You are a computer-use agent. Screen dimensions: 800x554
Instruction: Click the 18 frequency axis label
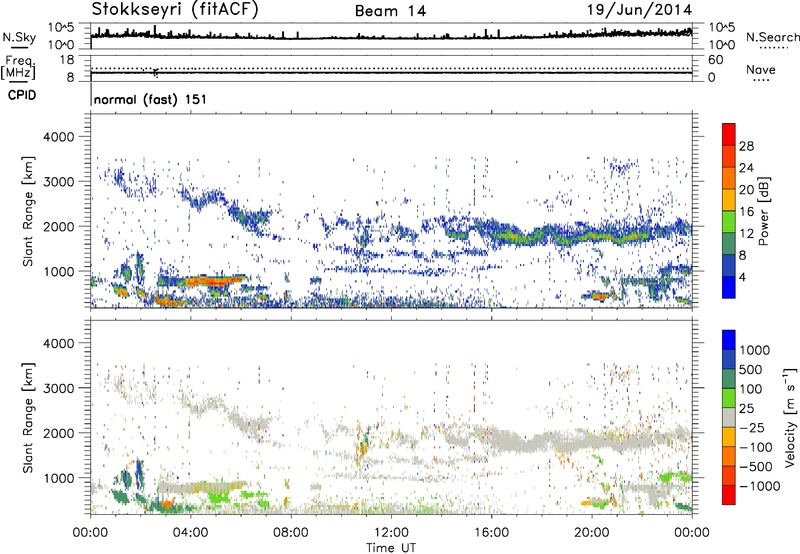(x=67, y=60)
